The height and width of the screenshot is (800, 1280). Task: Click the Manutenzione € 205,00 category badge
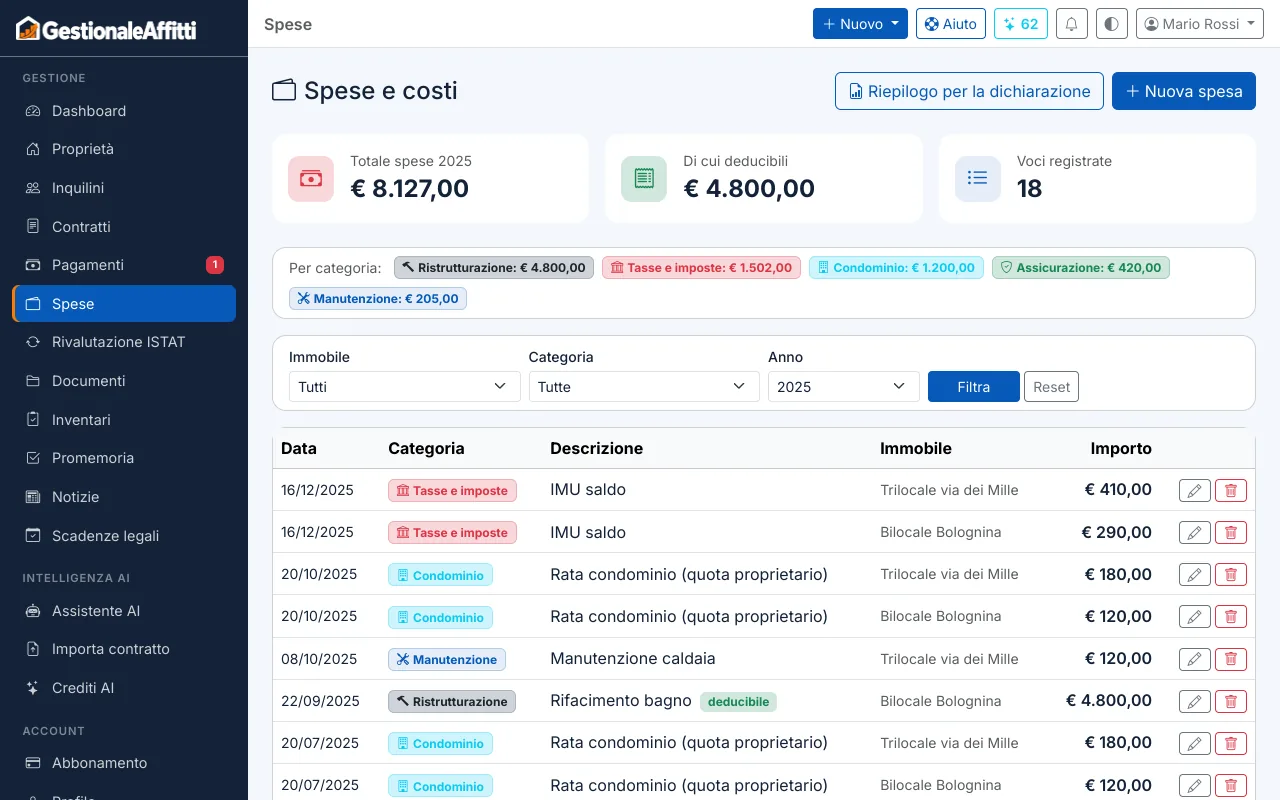pyautogui.click(x=378, y=299)
